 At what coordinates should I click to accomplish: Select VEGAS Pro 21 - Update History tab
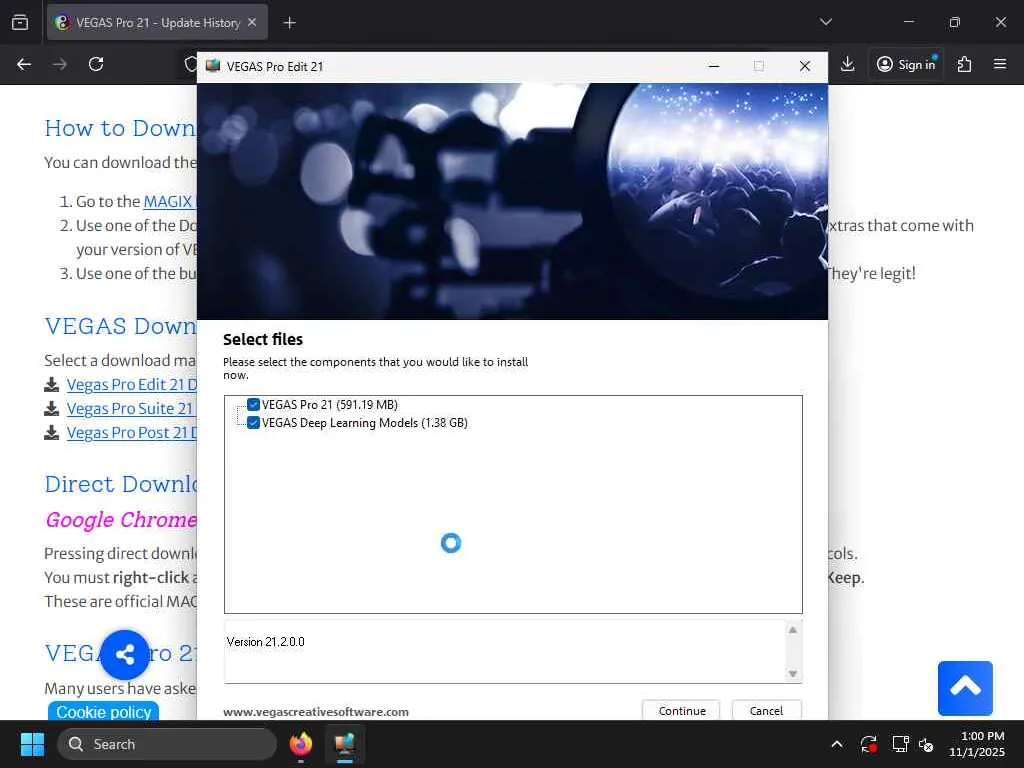[x=157, y=22]
